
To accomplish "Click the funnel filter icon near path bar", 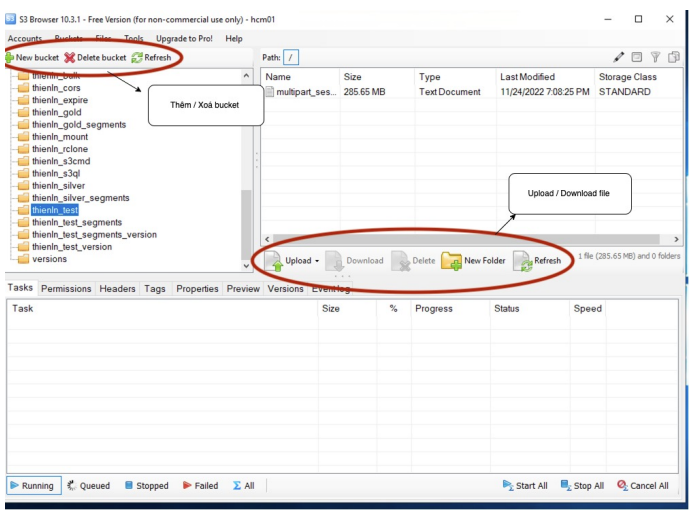I will click(656, 58).
